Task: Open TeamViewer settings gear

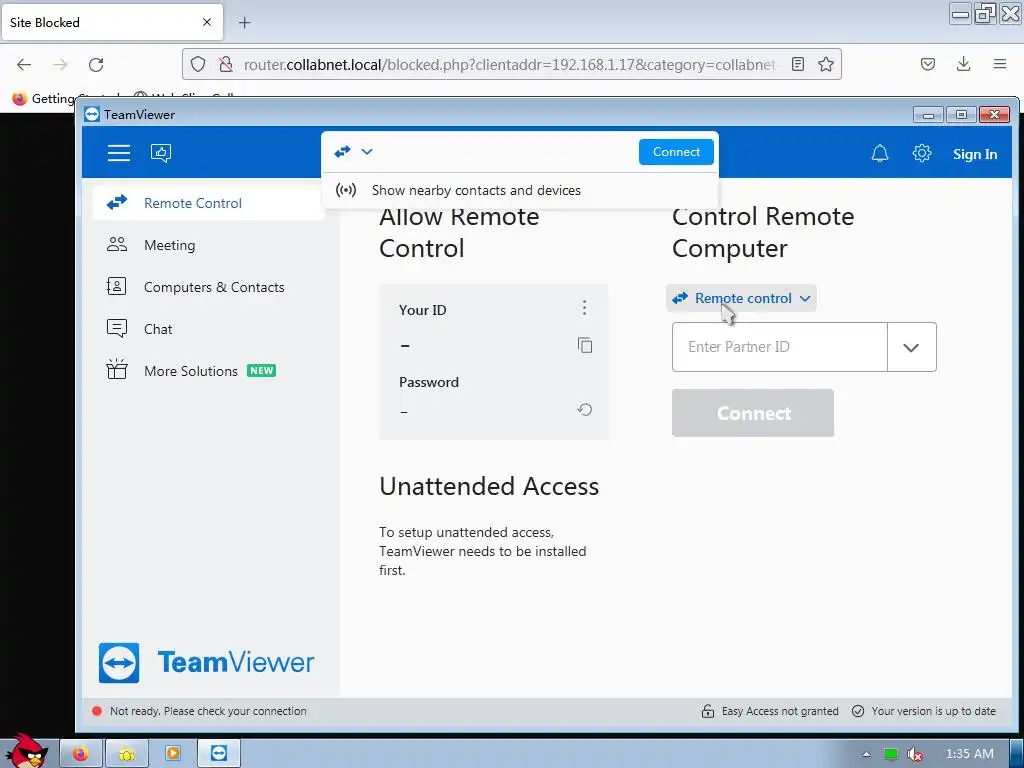Action: pyautogui.click(x=921, y=153)
